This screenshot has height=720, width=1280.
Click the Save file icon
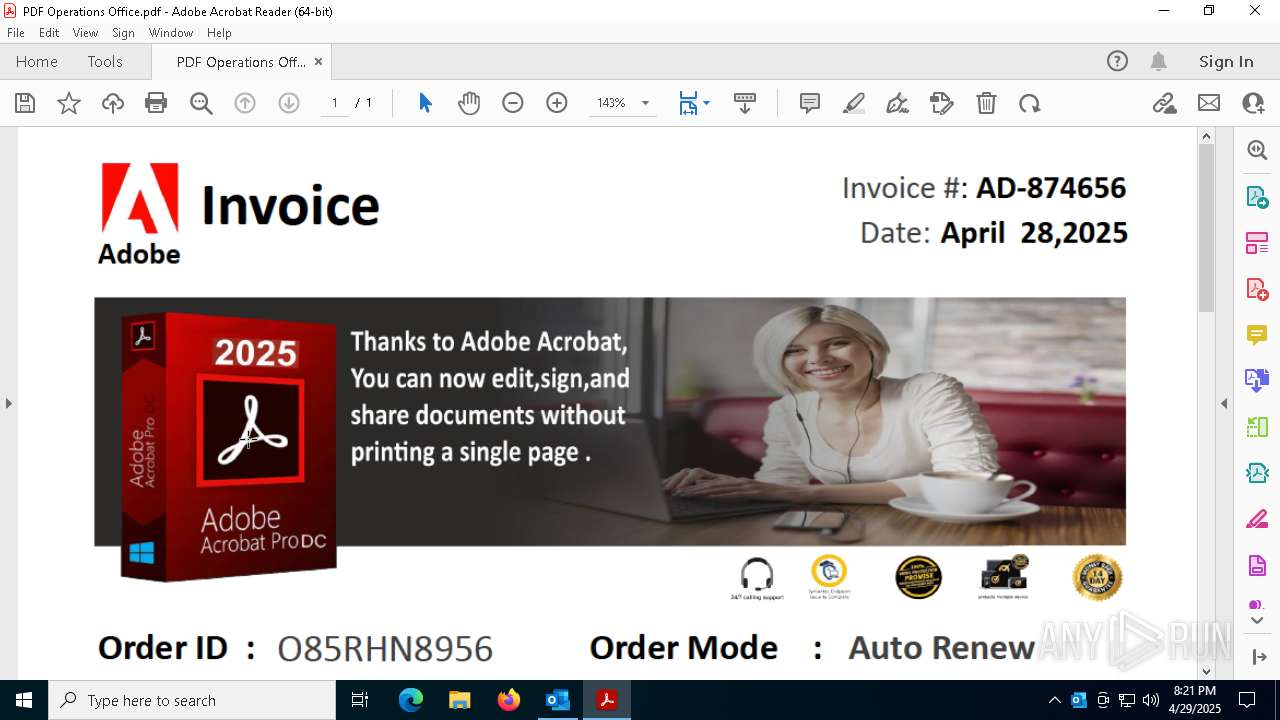click(x=25, y=103)
